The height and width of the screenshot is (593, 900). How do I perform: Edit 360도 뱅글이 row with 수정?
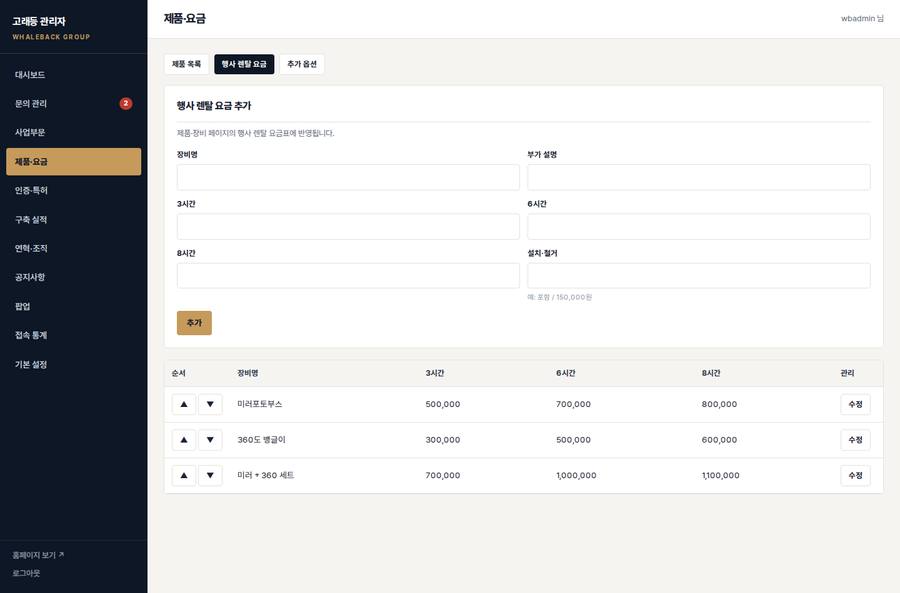pyautogui.click(x=855, y=440)
